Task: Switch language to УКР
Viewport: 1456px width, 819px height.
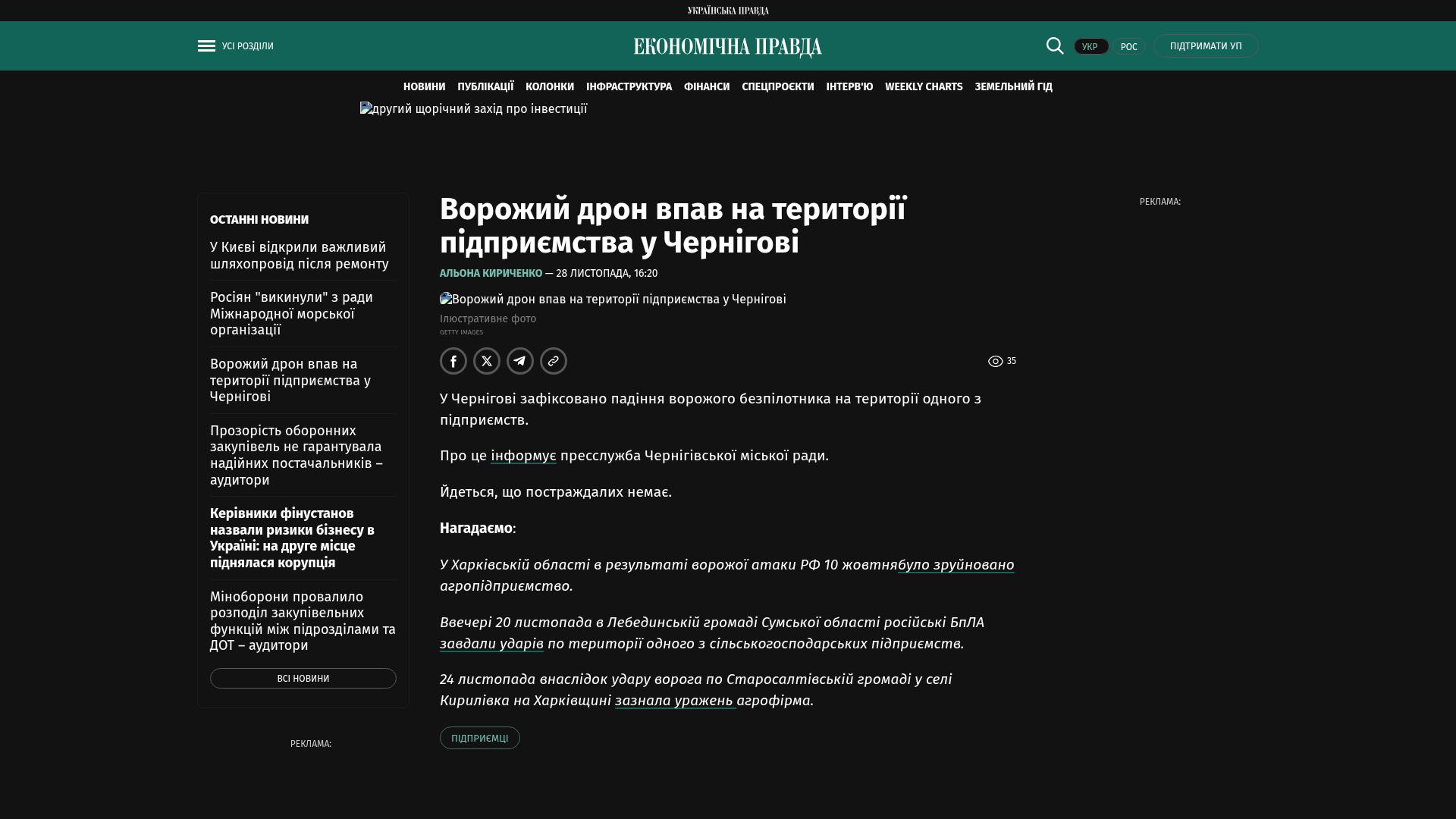Action: pyautogui.click(x=1090, y=47)
